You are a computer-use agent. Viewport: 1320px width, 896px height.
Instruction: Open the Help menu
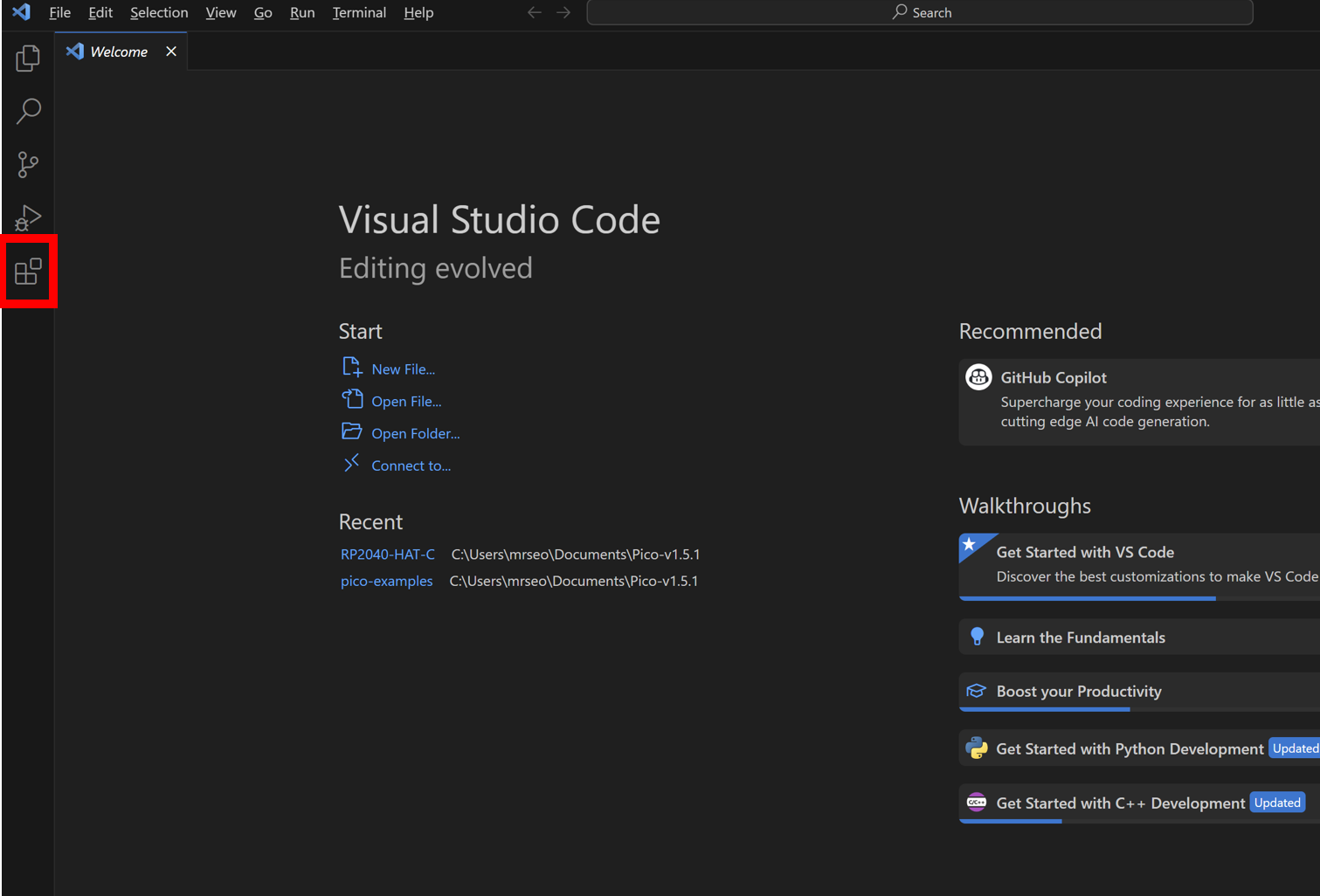418,12
